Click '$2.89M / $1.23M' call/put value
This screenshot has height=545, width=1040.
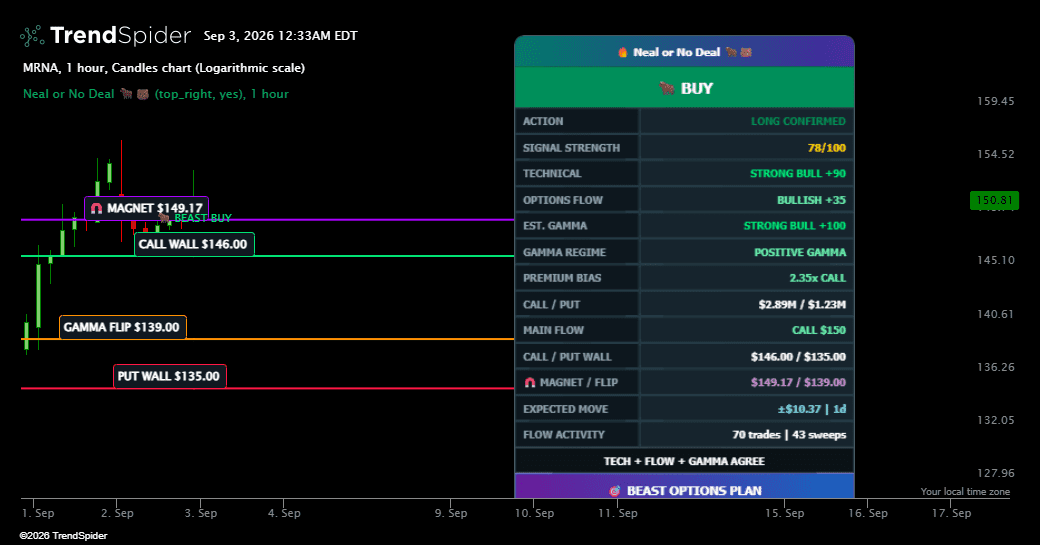click(x=802, y=305)
